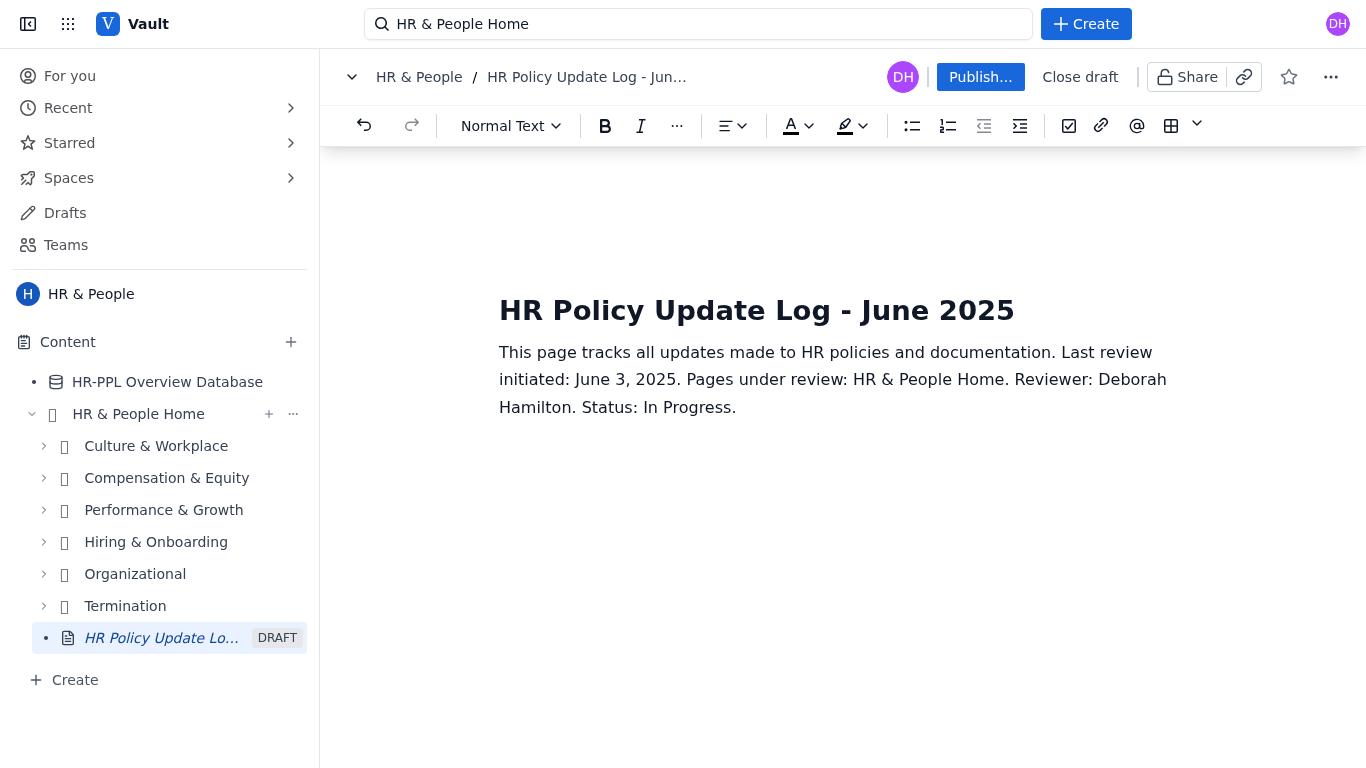Viewport: 1366px width, 768px height.
Task: Star this page
Action: (1289, 77)
